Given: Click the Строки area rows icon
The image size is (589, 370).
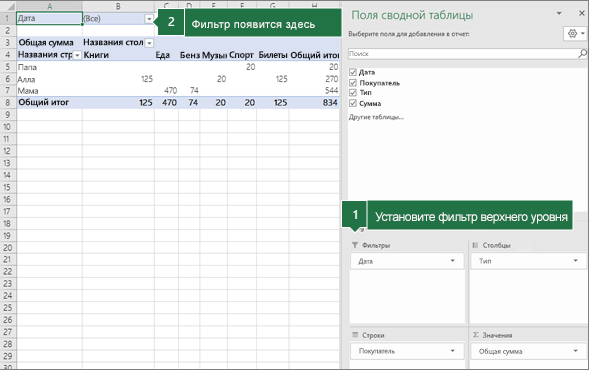Looking at the screenshot, I should 355,335.
